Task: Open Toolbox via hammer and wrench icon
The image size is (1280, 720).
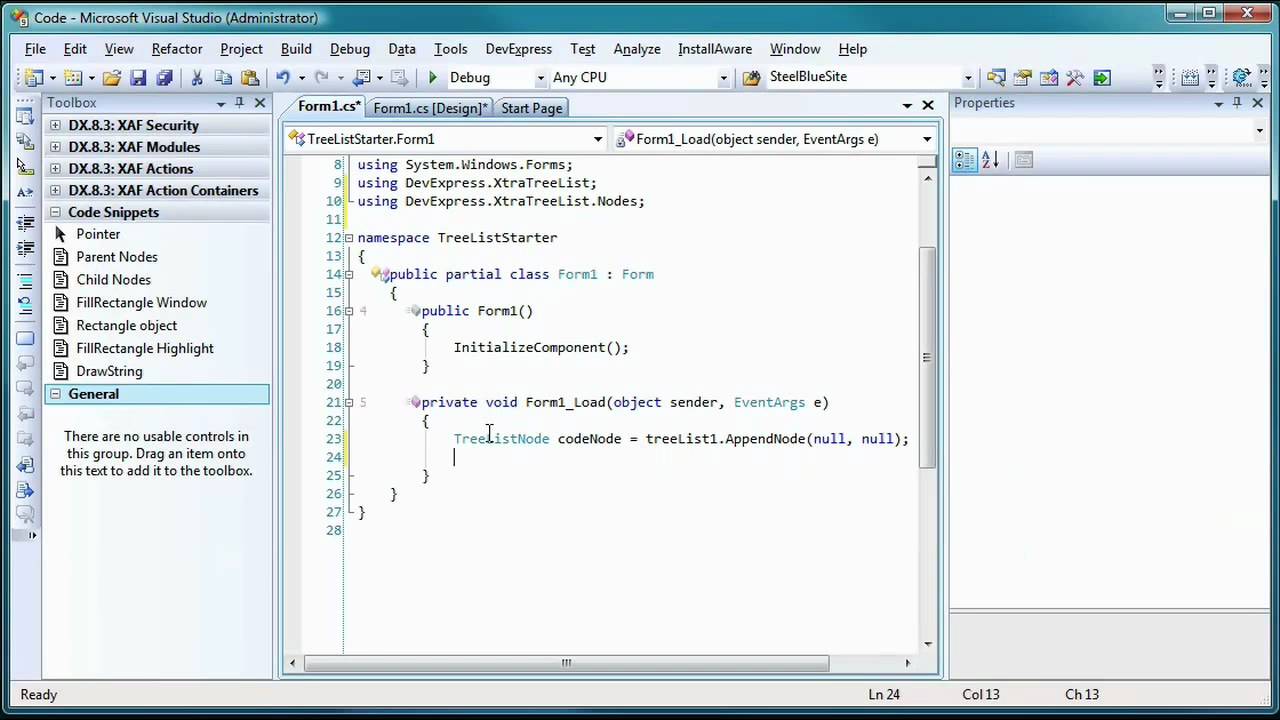Action: (x=1075, y=78)
